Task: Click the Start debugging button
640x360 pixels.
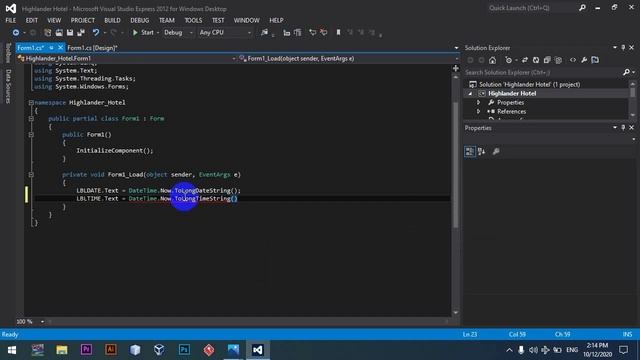Action: click(143, 32)
